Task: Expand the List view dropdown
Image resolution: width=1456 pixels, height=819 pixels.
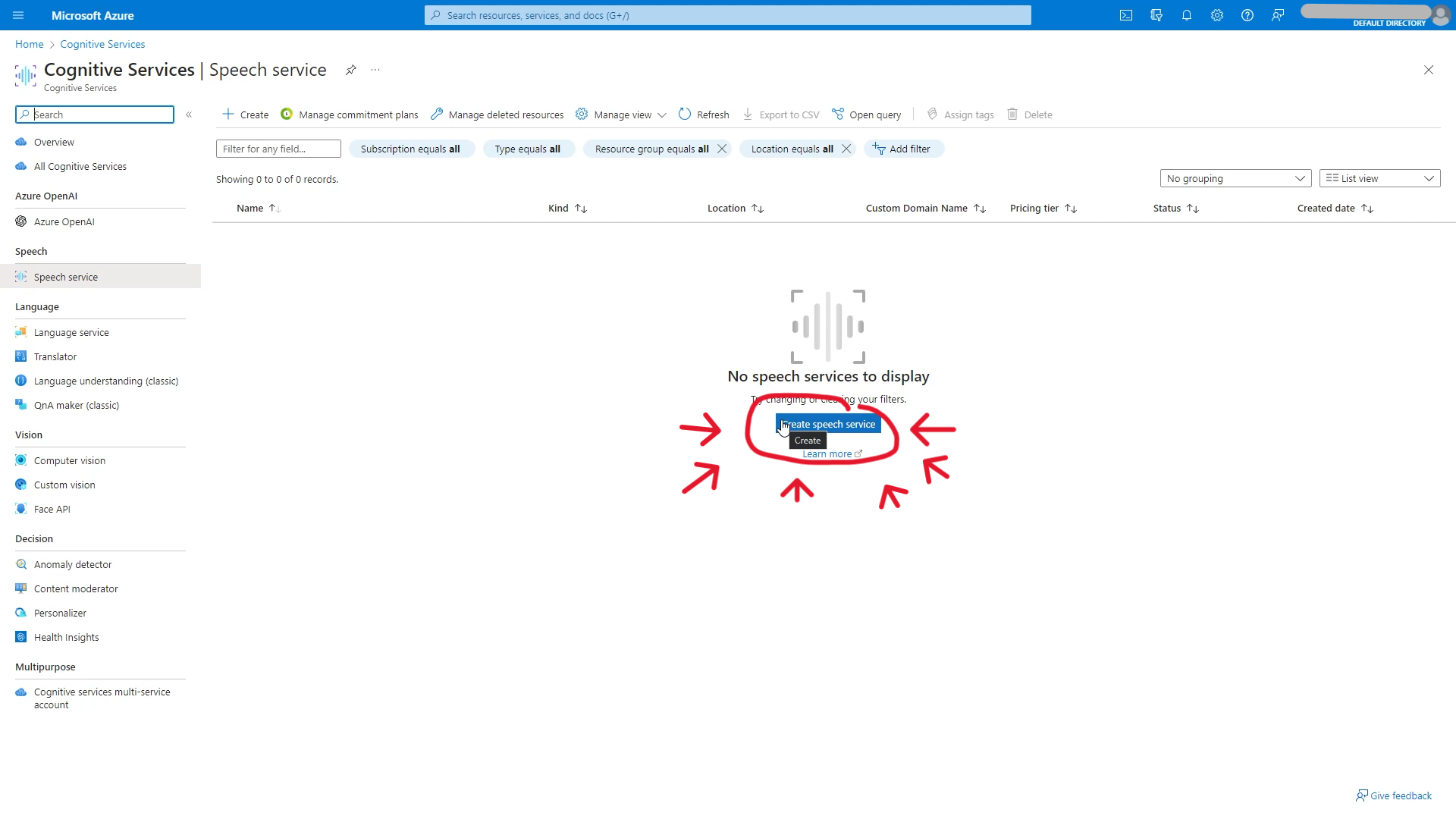Action: click(1379, 178)
